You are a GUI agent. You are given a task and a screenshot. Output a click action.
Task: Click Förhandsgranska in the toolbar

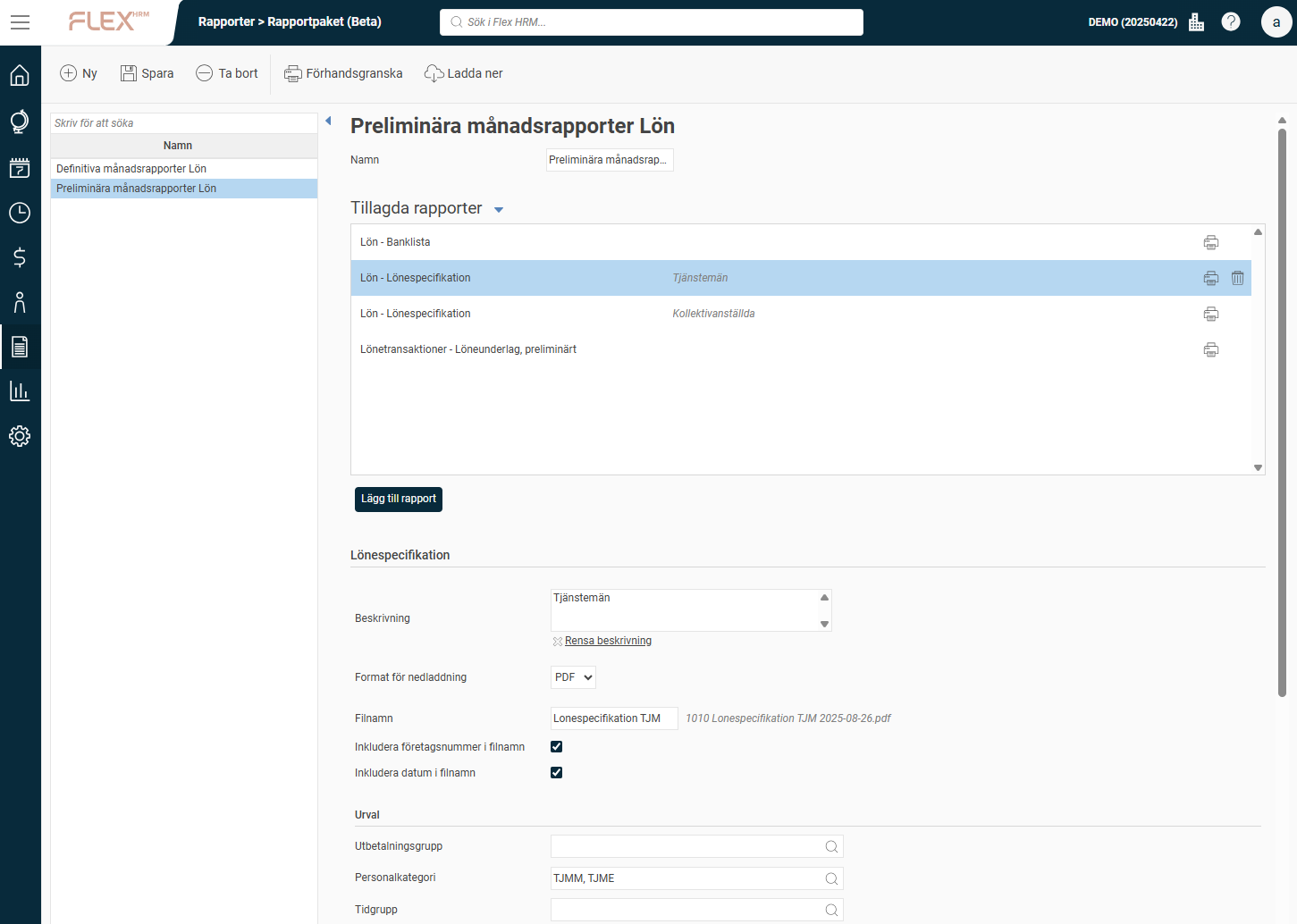point(343,73)
